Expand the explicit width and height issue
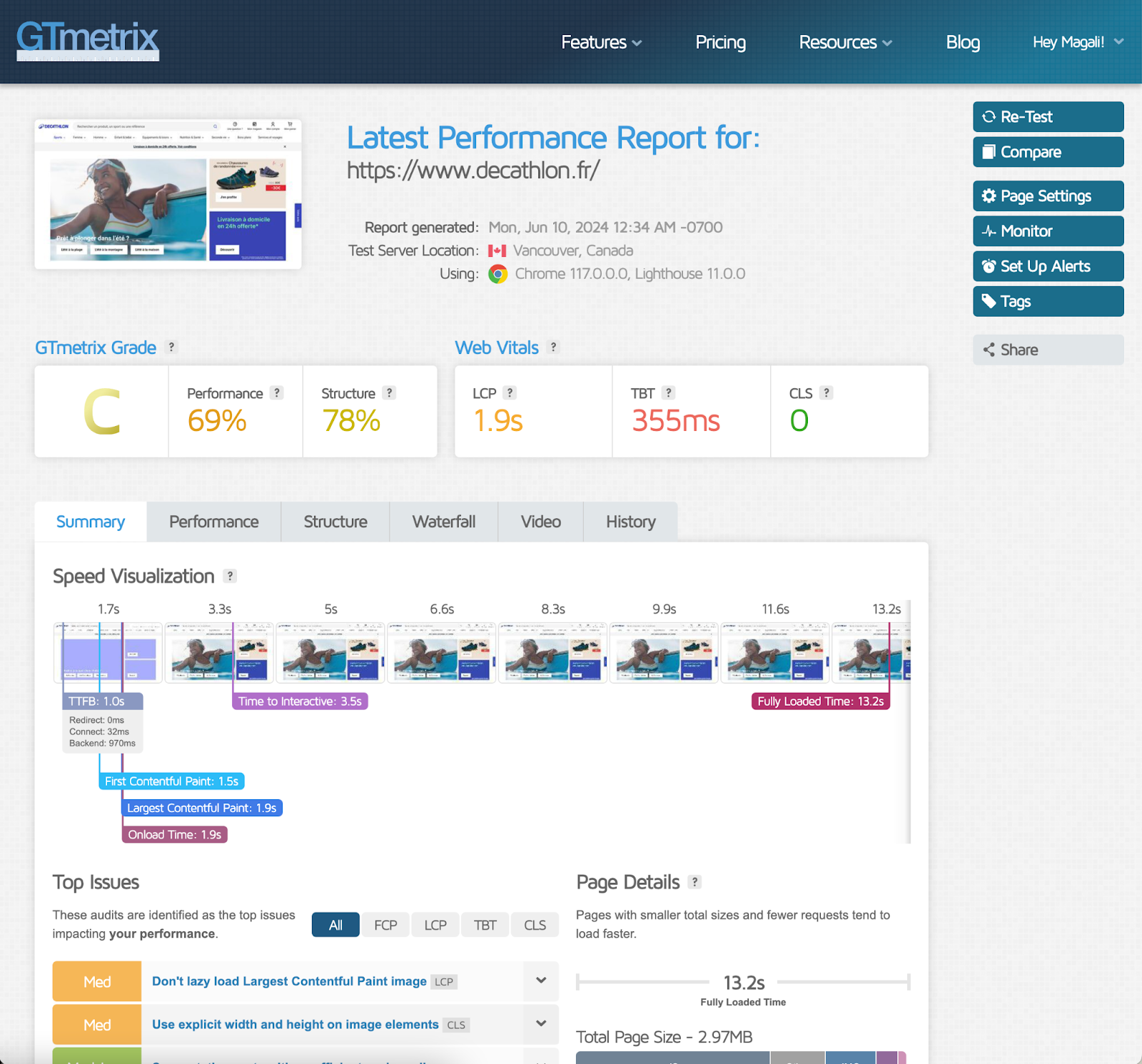This screenshot has height=1064, width=1142. point(541,1023)
